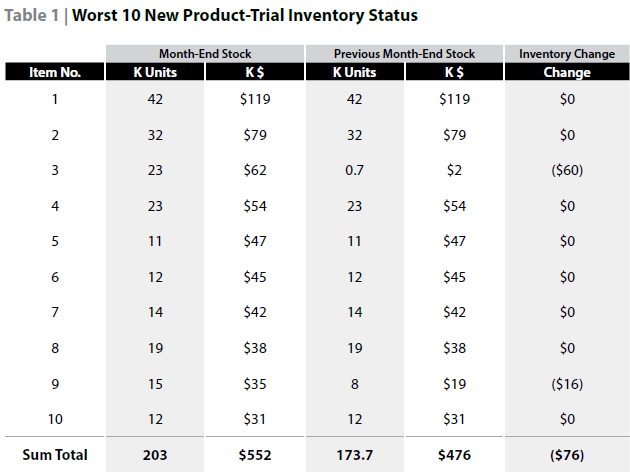The width and height of the screenshot is (630, 473).
Task: Click the $35 month-end value for item 9
Action: (x=253, y=384)
